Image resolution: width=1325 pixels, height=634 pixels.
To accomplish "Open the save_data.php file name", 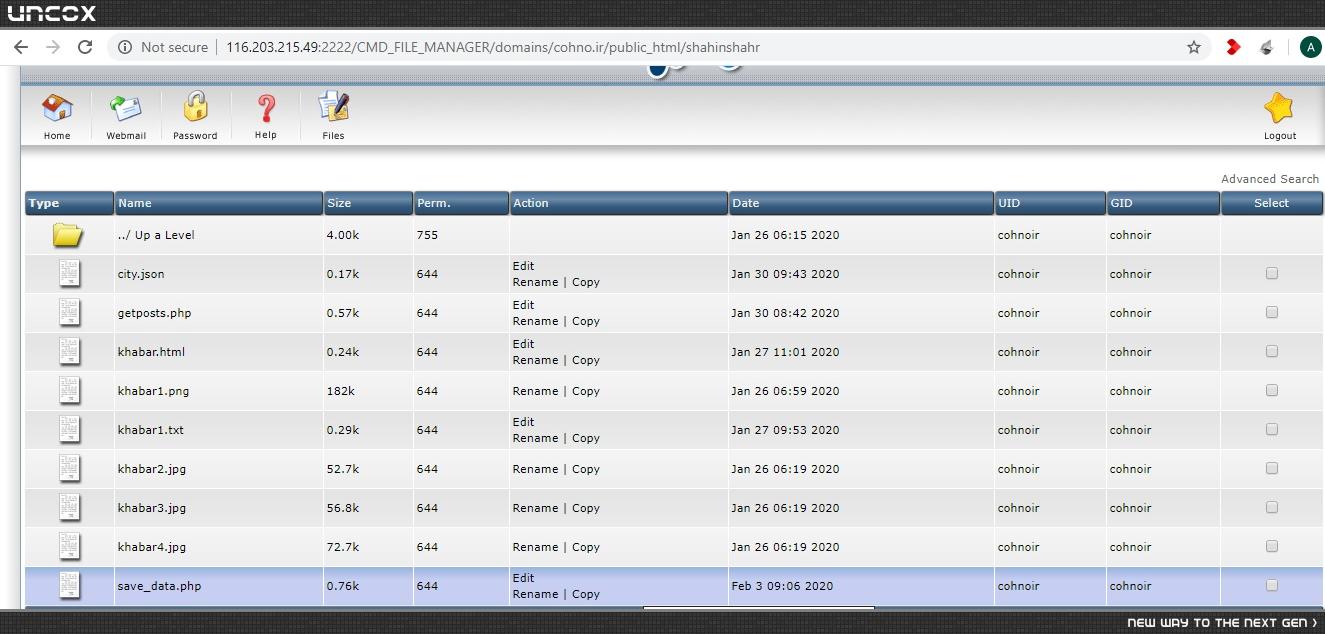I will pos(159,586).
